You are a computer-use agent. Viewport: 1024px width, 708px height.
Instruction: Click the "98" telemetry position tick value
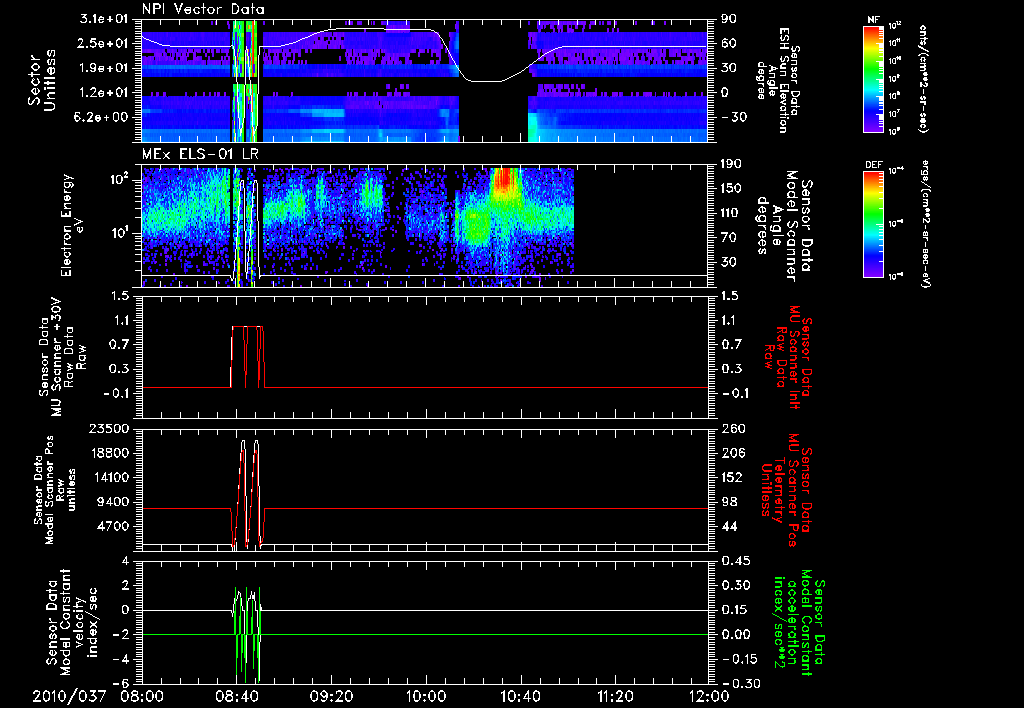tap(729, 502)
